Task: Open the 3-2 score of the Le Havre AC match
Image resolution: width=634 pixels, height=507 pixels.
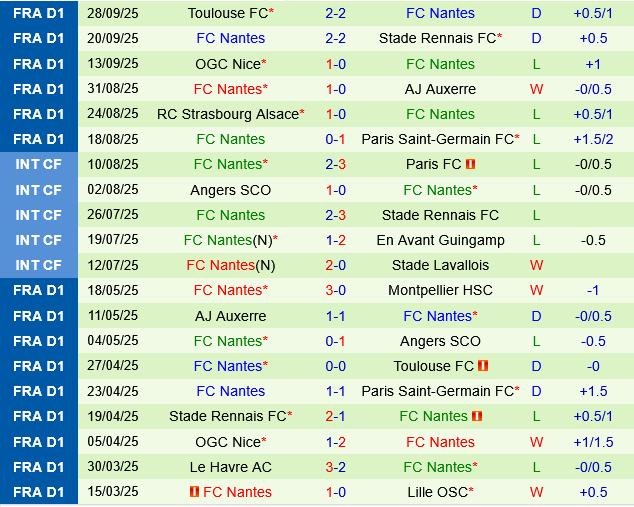Action: [335, 467]
